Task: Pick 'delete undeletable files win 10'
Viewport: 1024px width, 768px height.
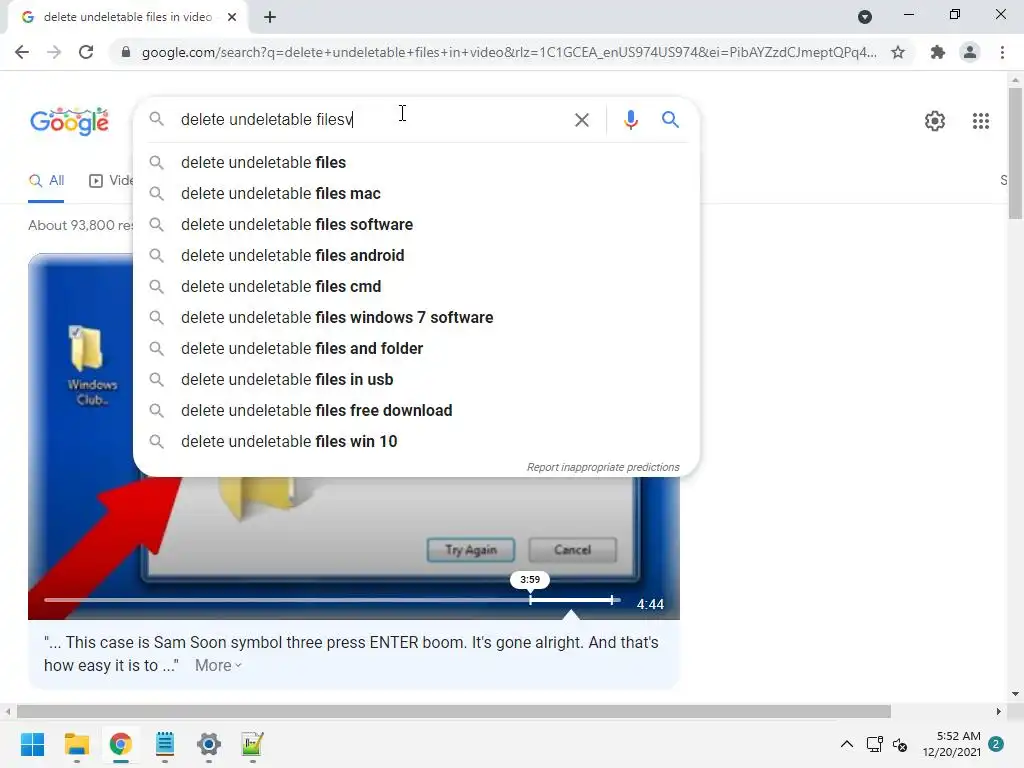Action: [416, 441]
